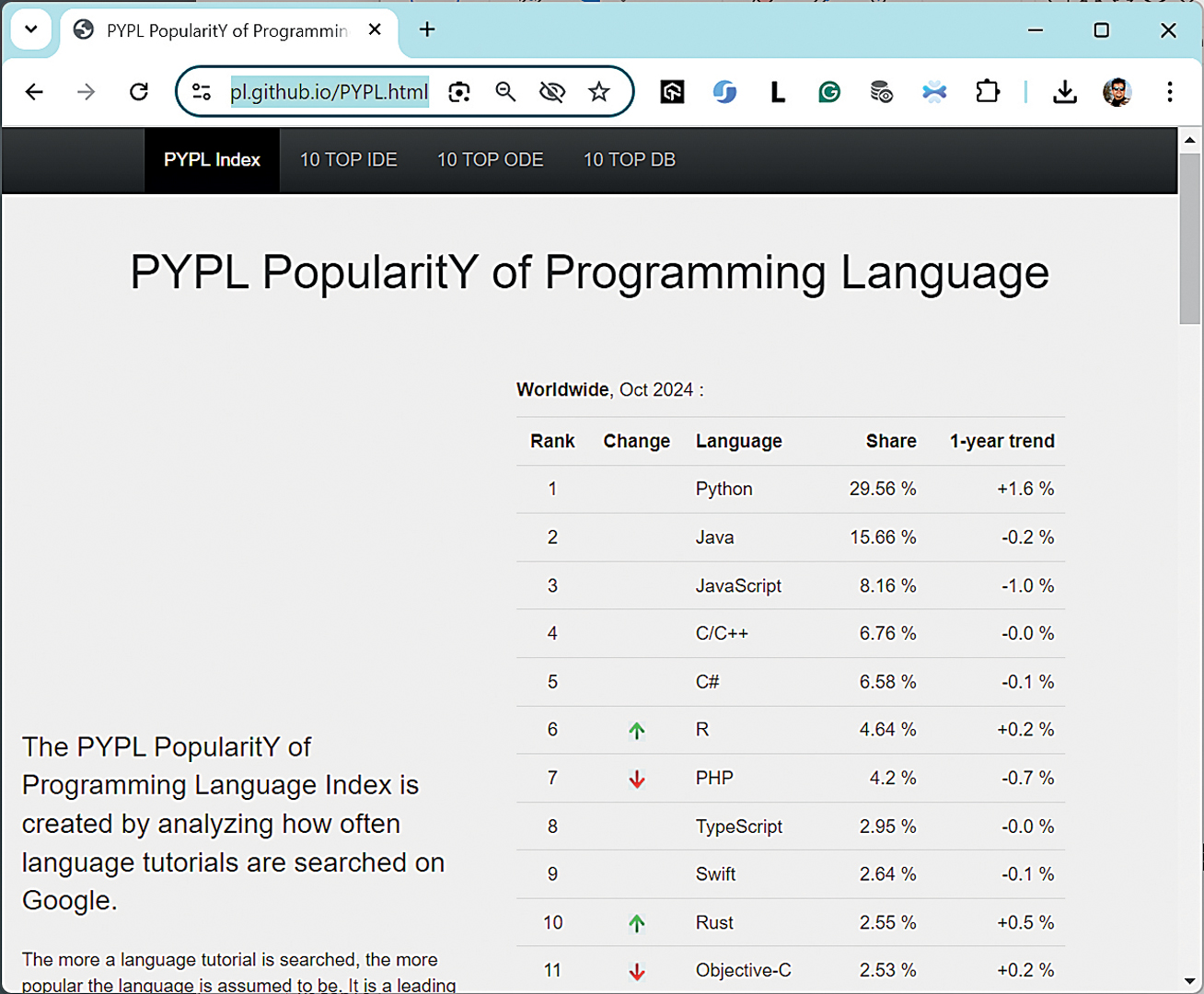Click the Worldwide, Oct 2024 label

[x=610, y=389]
